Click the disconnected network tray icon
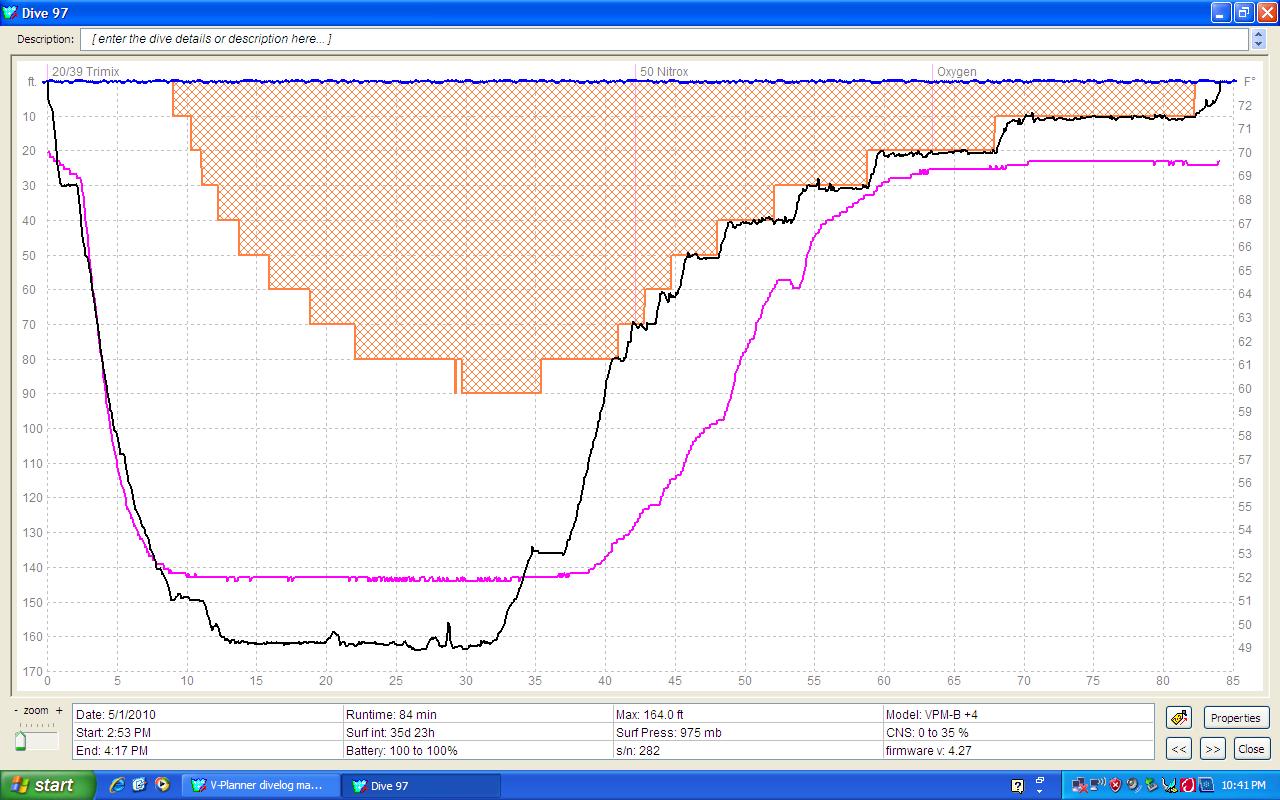Screen dimensions: 1280x800 click(1079, 785)
